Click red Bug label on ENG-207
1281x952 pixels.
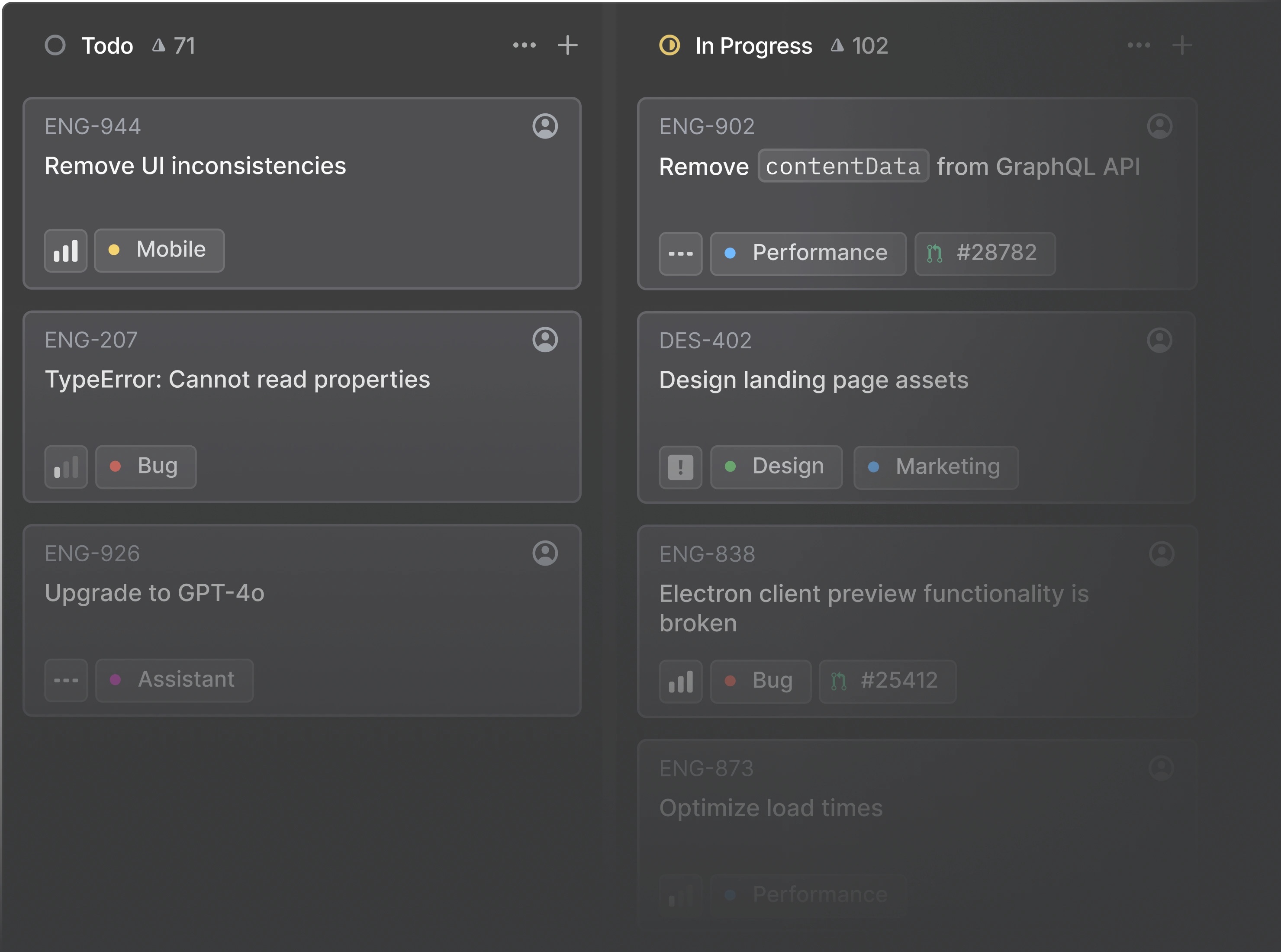146,467
